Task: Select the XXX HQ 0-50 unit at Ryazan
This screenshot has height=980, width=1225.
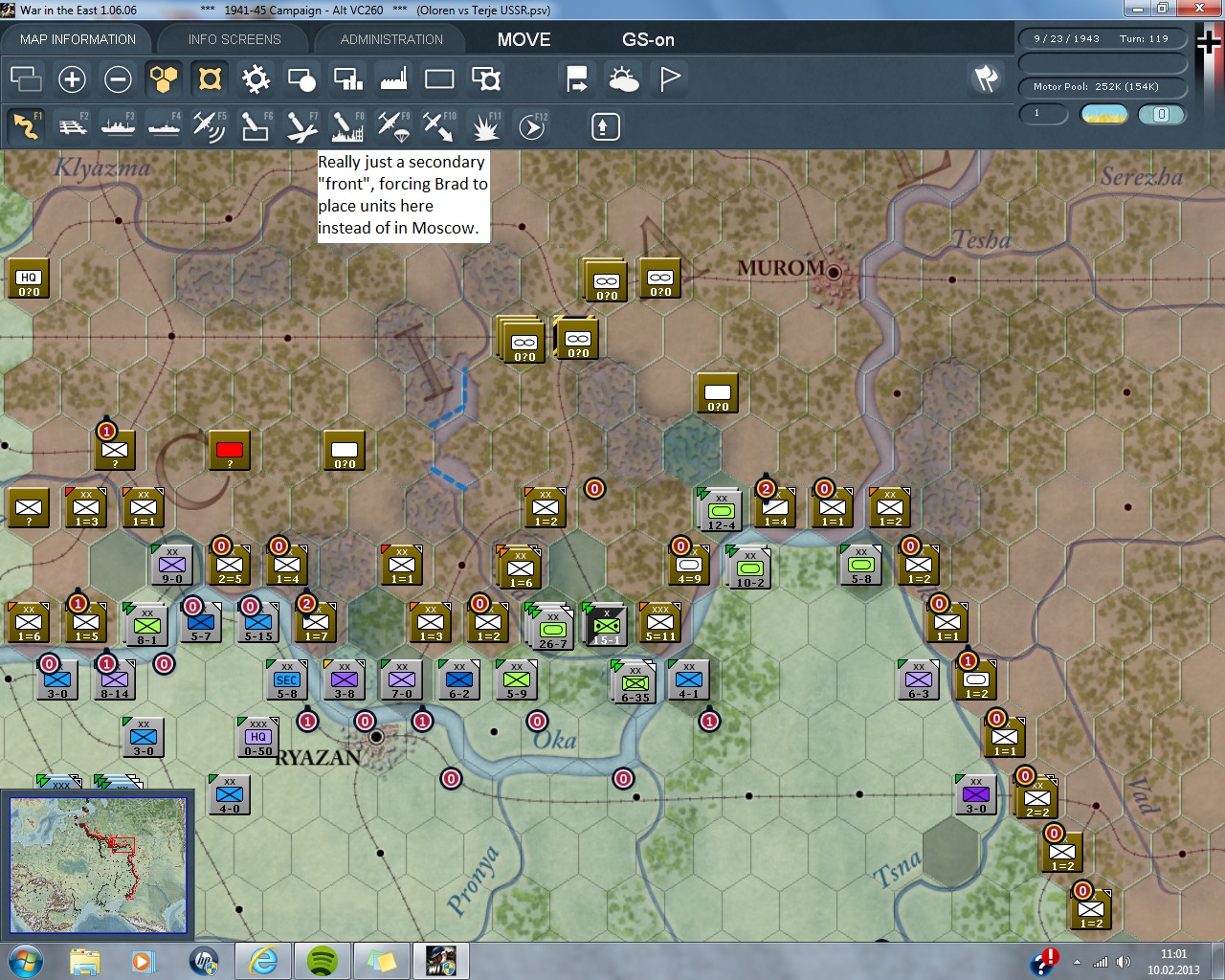Action: point(256,737)
